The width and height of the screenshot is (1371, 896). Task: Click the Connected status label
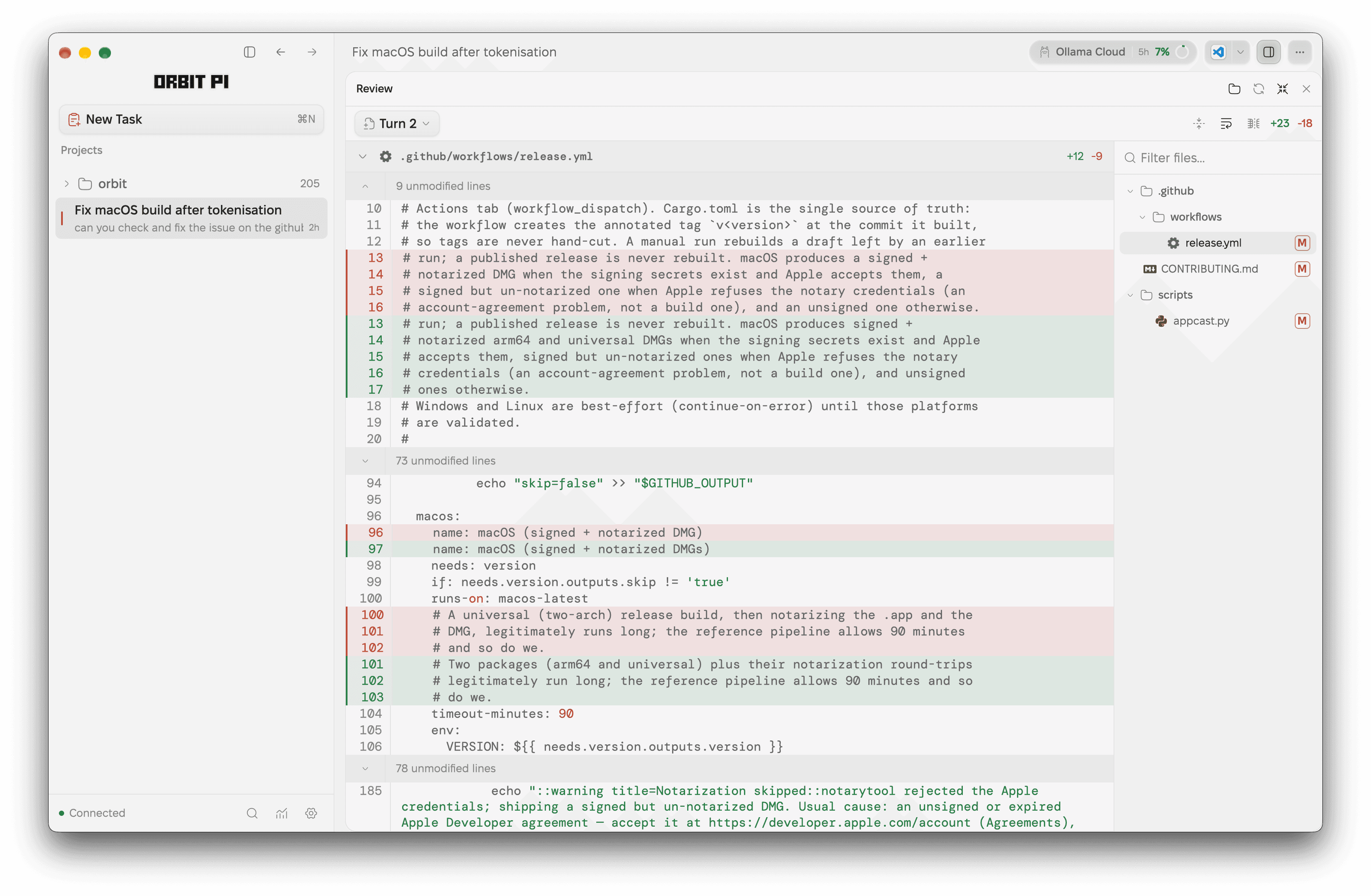tap(97, 813)
